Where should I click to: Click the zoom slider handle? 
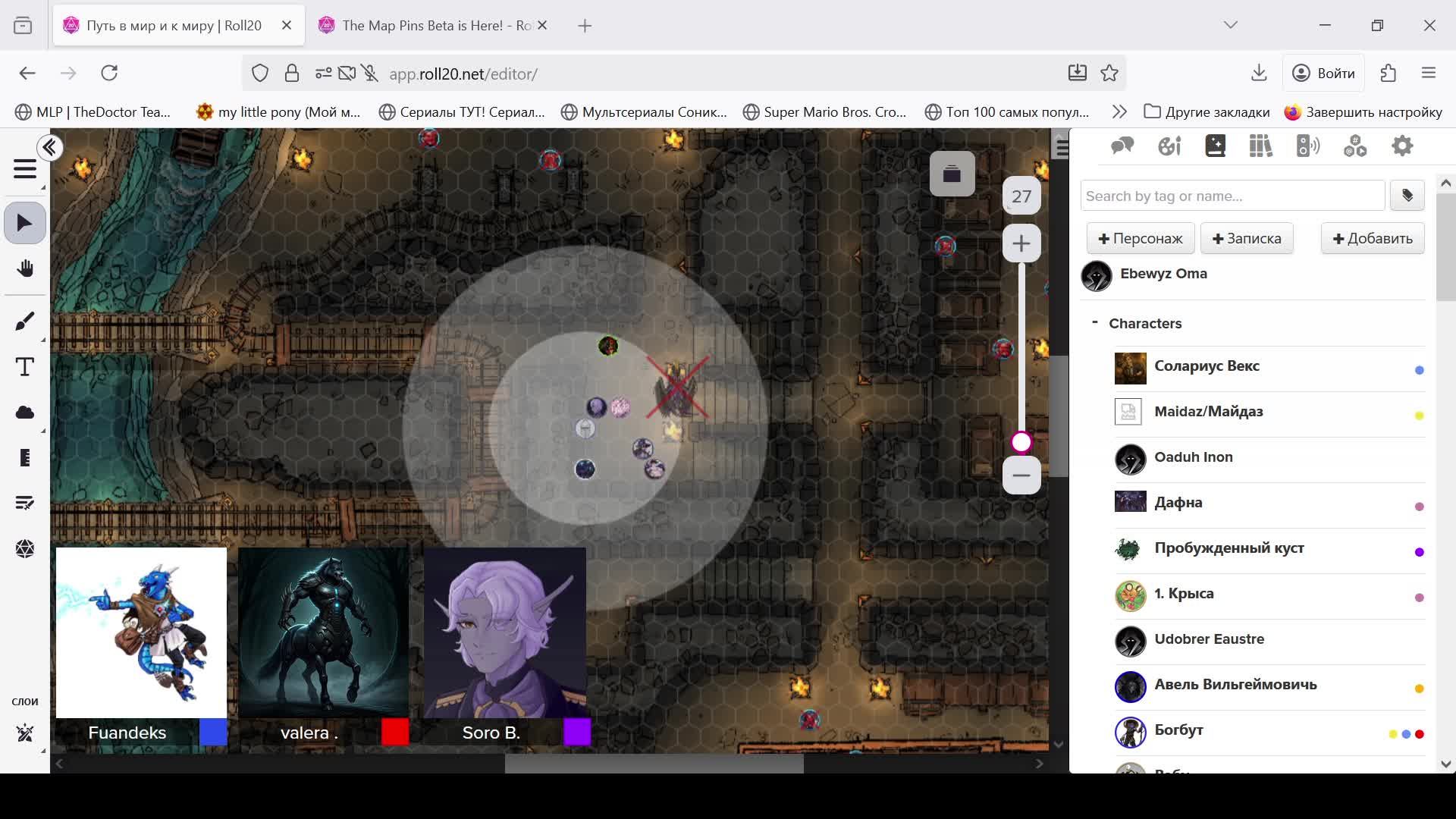point(1021,442)
